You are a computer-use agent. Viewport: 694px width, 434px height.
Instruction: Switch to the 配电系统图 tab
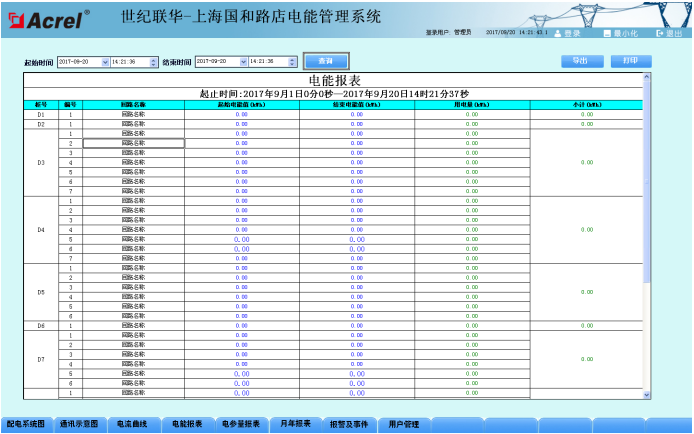pyautogui.click(x=26, y=424)
